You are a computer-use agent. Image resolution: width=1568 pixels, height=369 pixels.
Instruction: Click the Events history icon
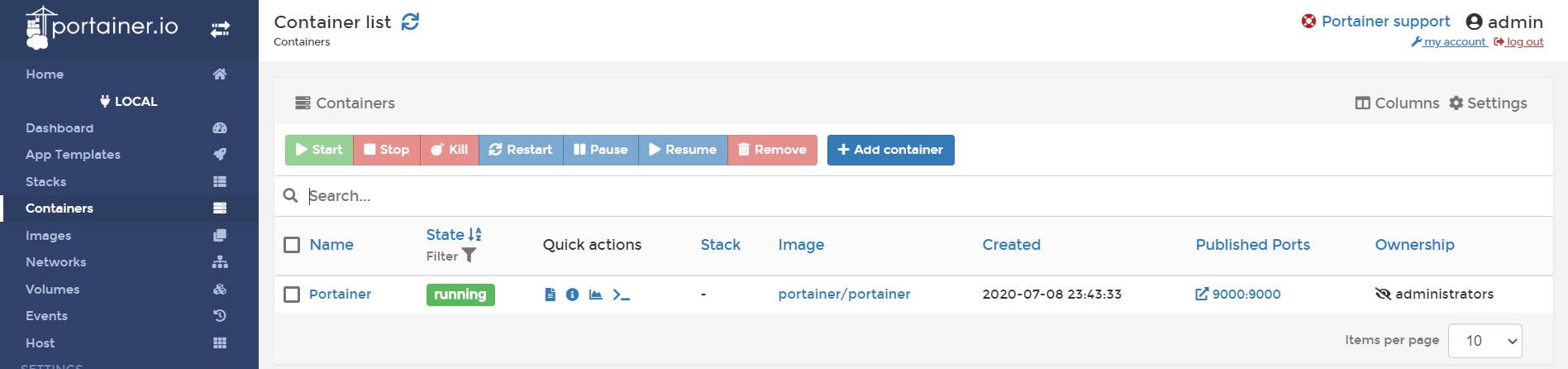point(220,316)
